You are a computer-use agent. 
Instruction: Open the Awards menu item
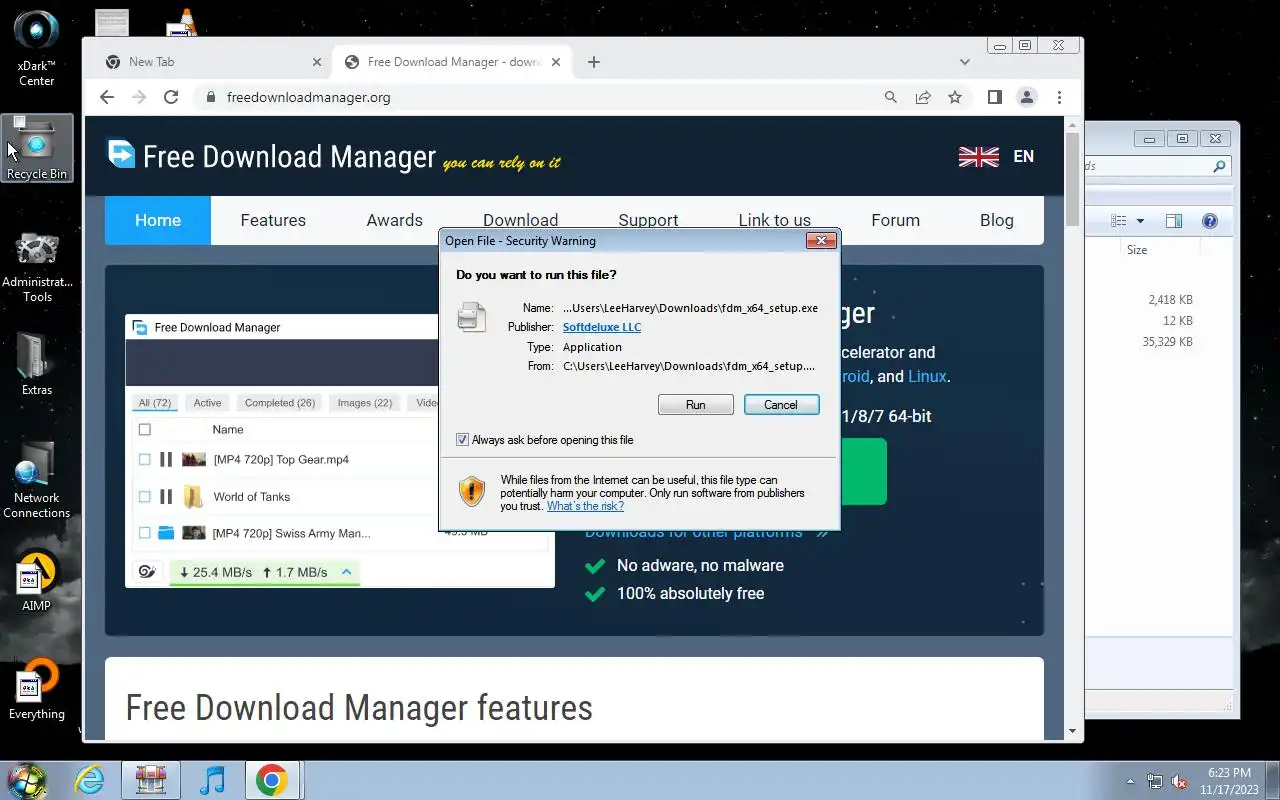pos(394,220)
